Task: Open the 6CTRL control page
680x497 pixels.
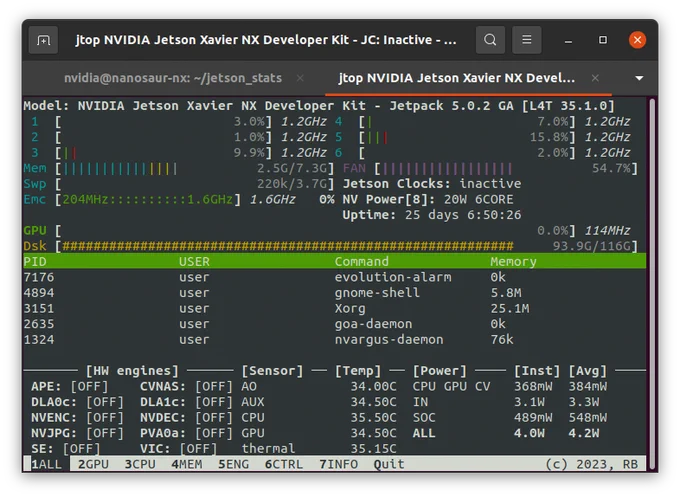Action: (x=284, y=464)
